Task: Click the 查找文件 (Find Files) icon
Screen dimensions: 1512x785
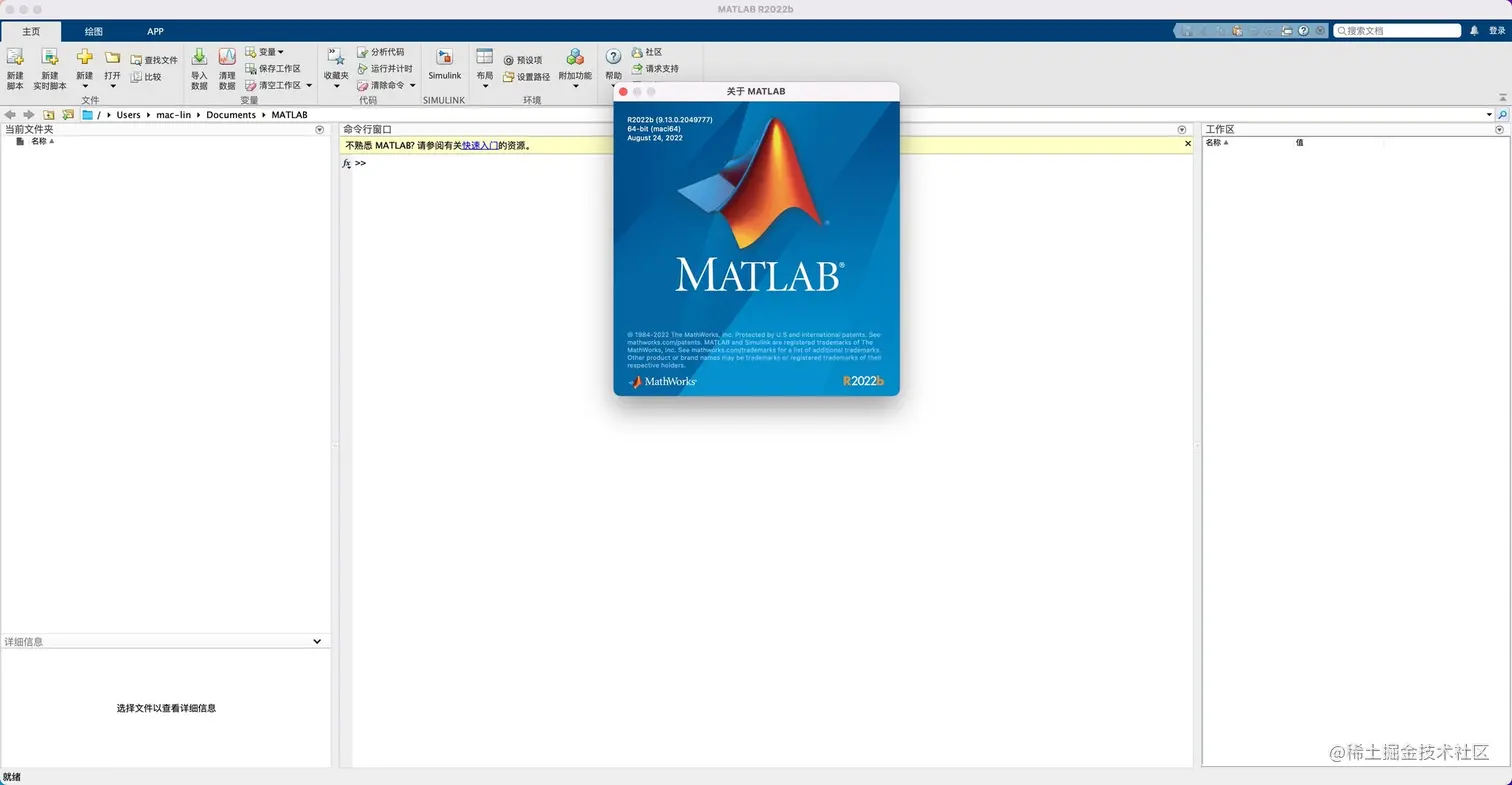Action: pos(137,60)
